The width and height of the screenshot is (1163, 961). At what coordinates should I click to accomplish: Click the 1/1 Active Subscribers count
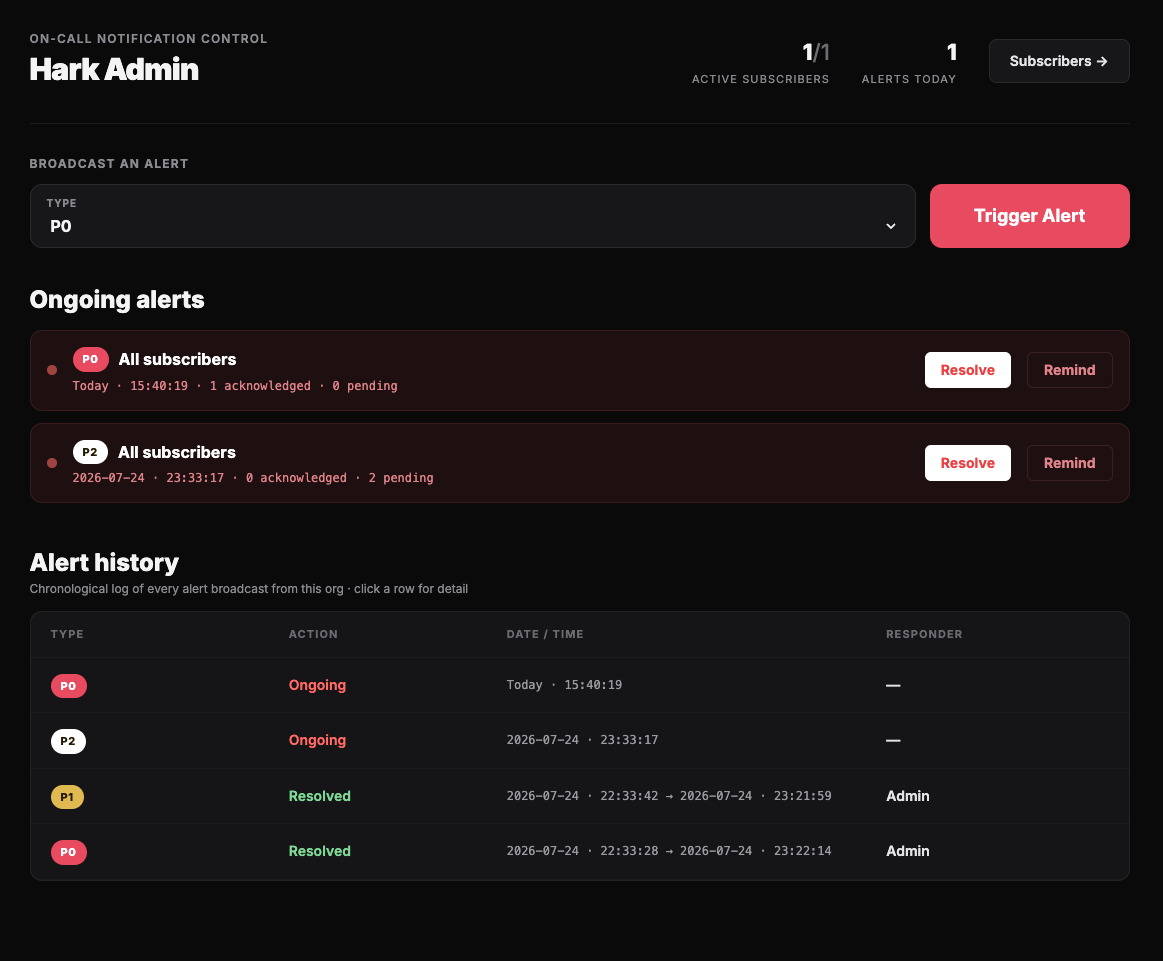(x=816, y=52)
